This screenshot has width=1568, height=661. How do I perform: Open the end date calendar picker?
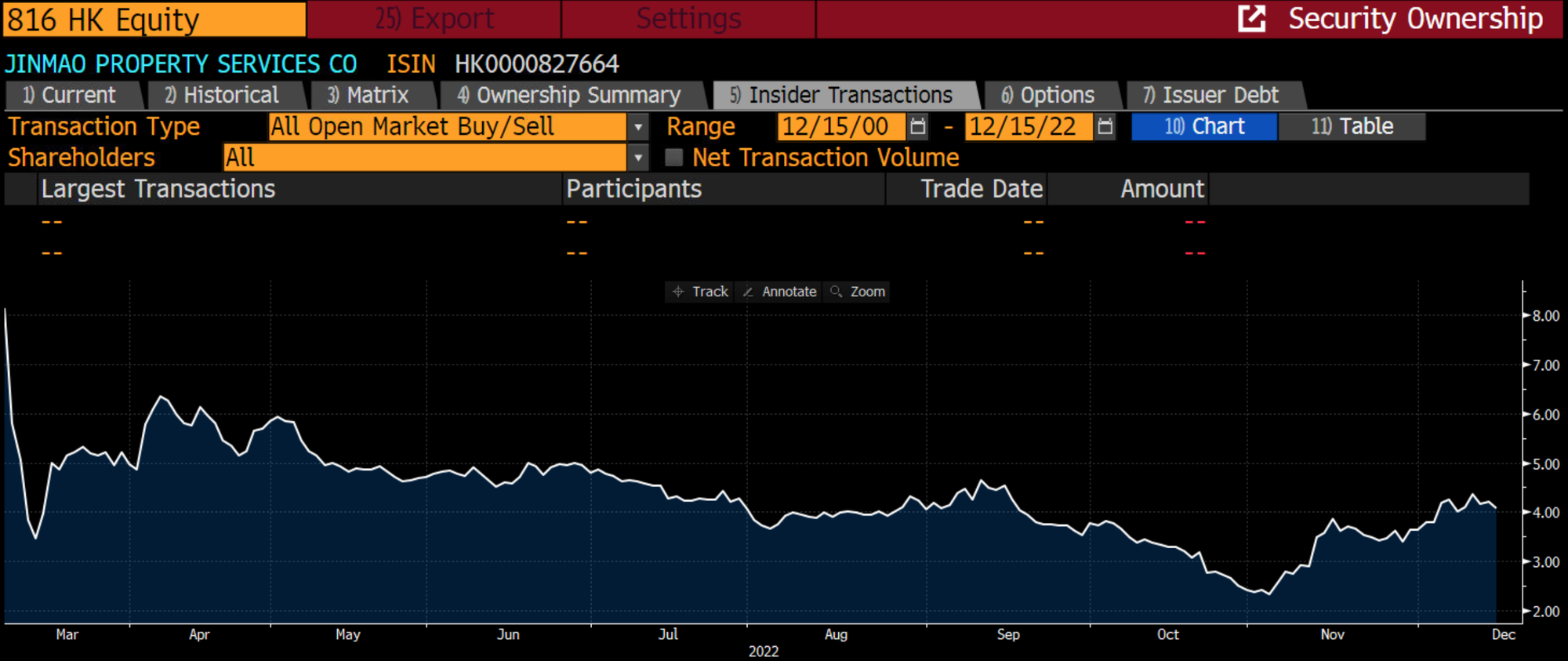(x=1105, y=126)
